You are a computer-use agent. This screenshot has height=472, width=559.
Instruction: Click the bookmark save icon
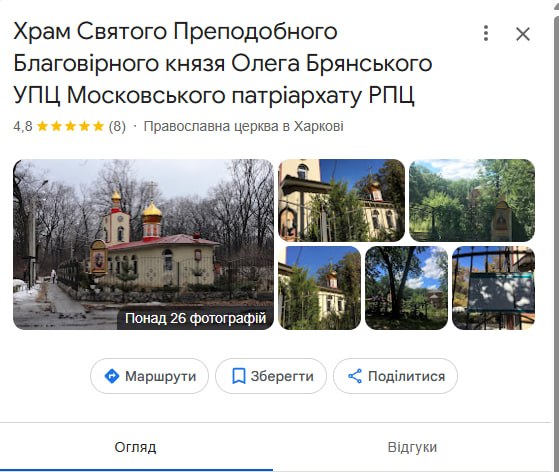[239, 376]
